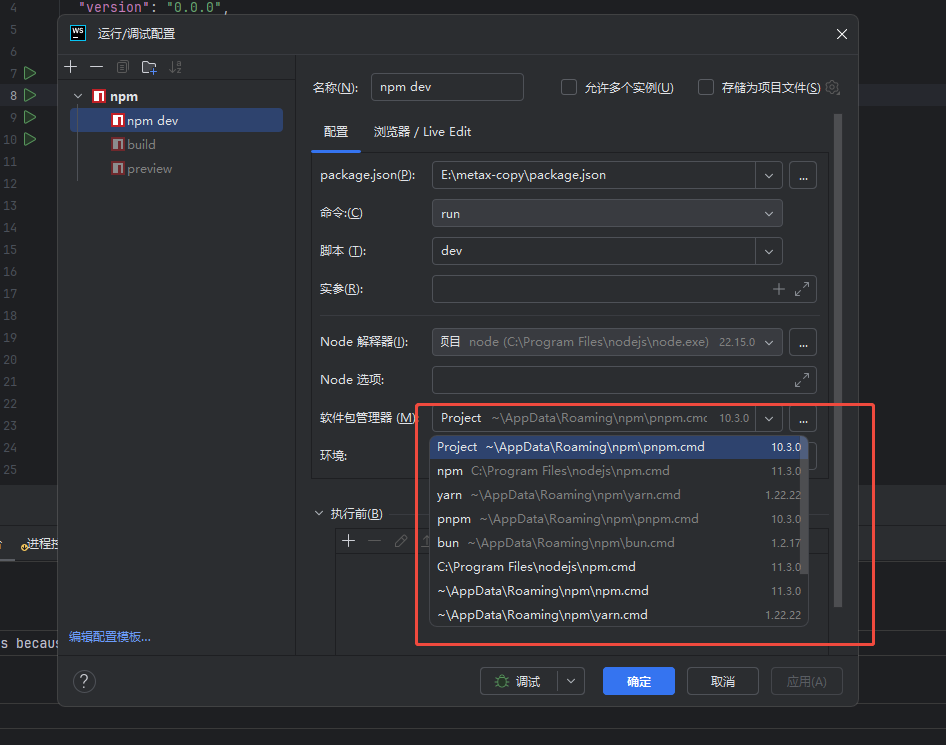The height and width of the screenshot is (745, 946).
Task: Open project file storage settings gear
Action: click(833, 87)
